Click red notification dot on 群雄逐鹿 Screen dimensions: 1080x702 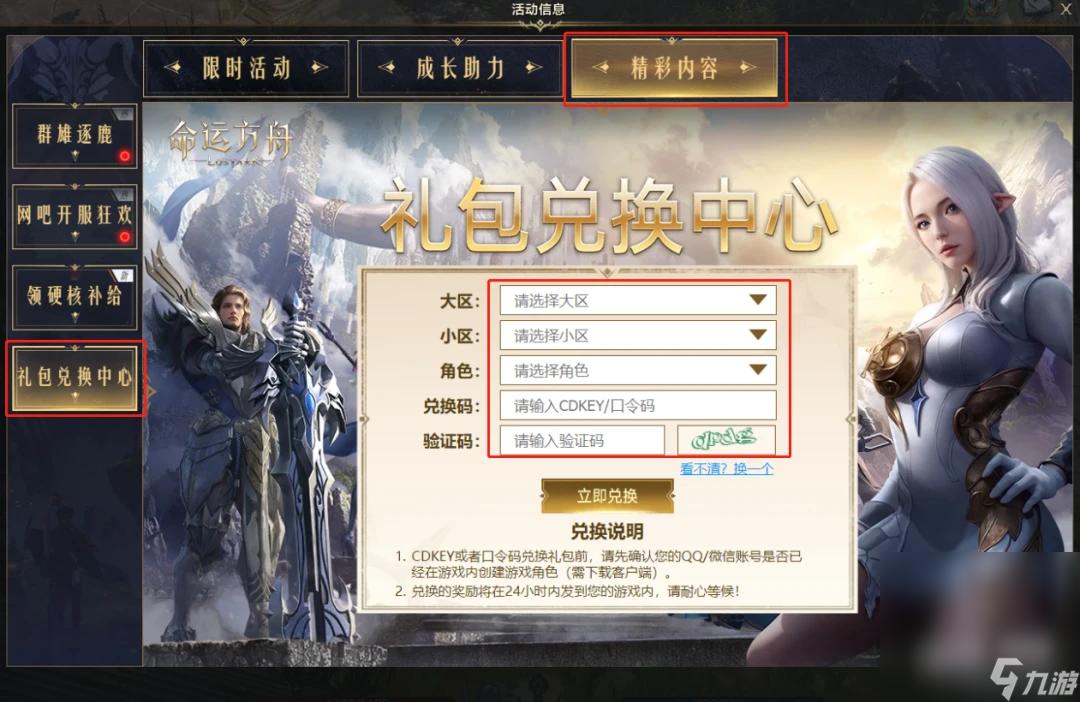pos(125,156)
